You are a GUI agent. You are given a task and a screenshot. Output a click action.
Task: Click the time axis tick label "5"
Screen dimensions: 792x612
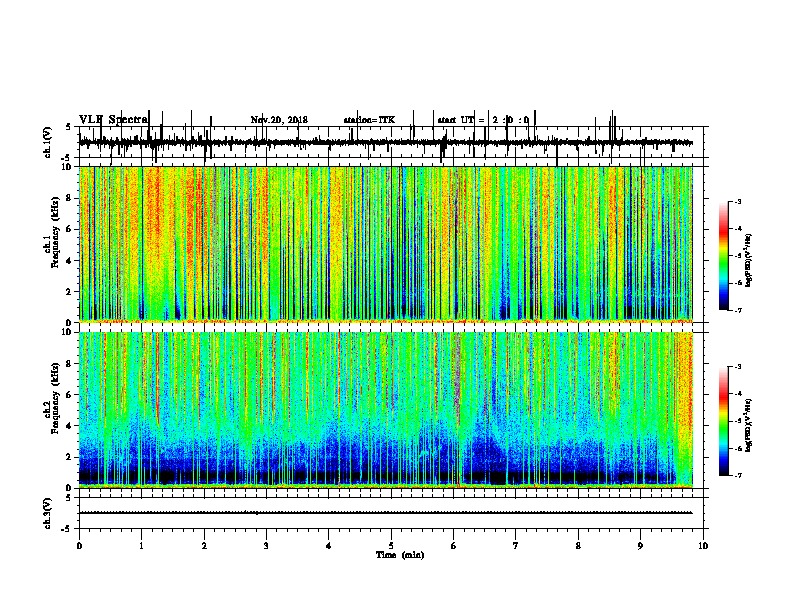point(391,546)
